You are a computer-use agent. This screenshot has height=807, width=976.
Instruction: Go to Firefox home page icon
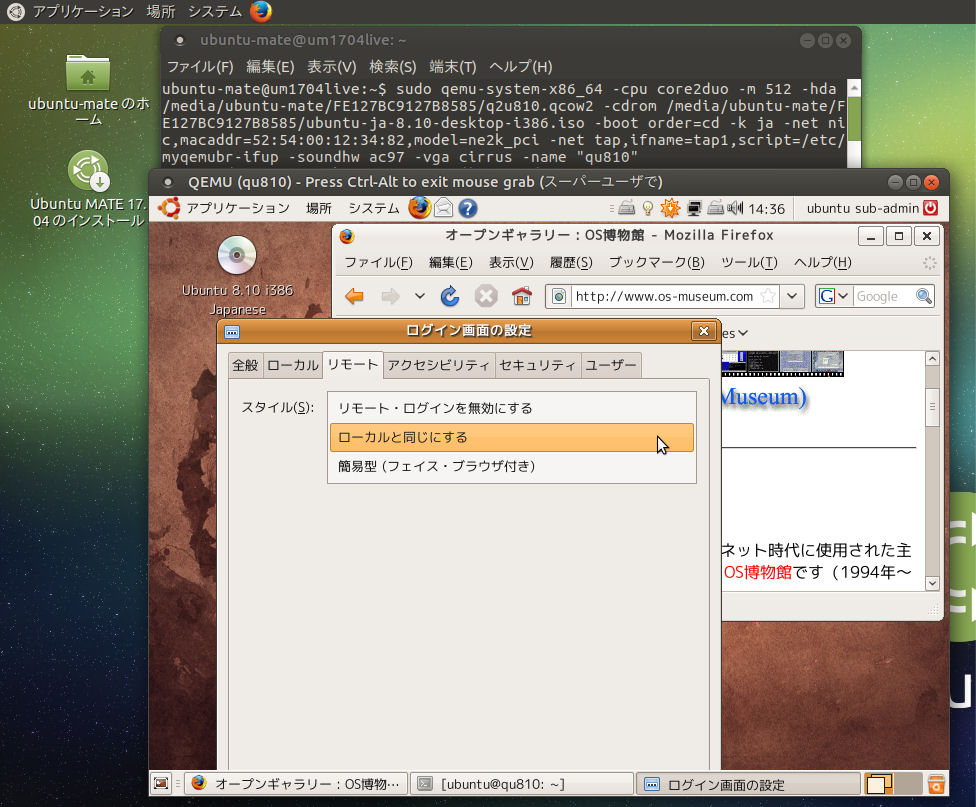pos(522,296)
